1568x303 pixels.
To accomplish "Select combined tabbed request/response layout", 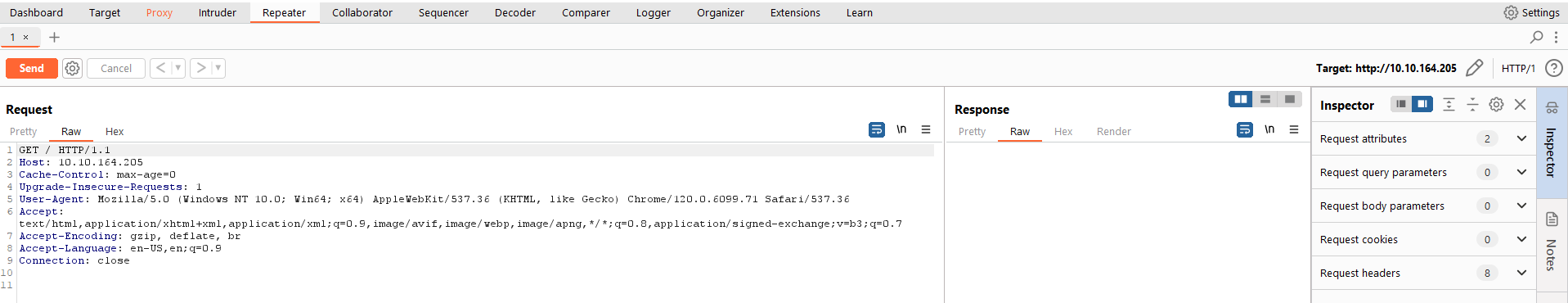I will pos(1290,99).
